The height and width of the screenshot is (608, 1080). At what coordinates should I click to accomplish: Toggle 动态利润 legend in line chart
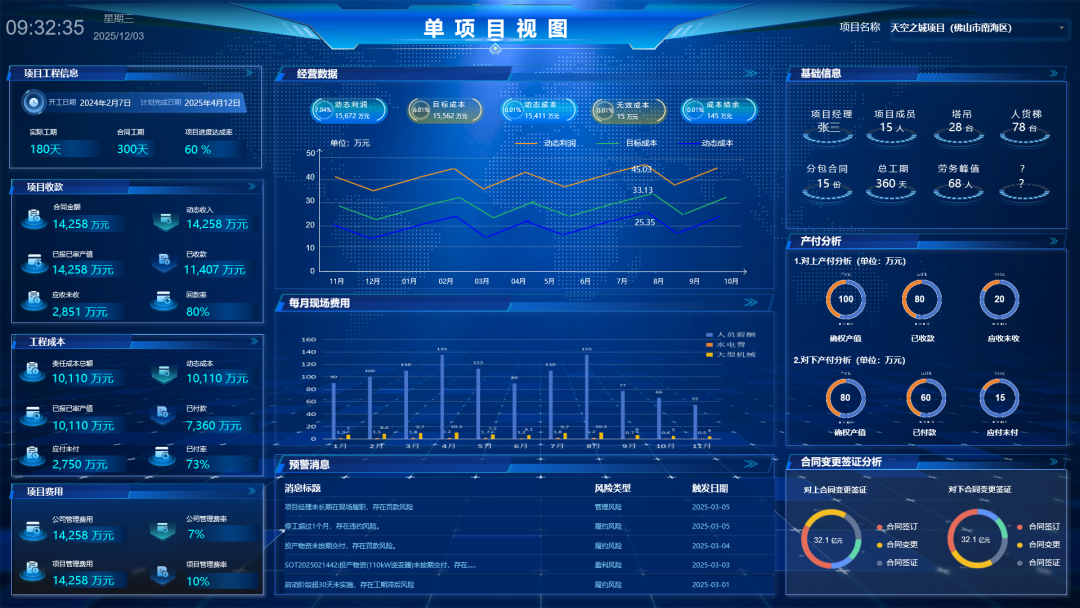click(546, 143)
